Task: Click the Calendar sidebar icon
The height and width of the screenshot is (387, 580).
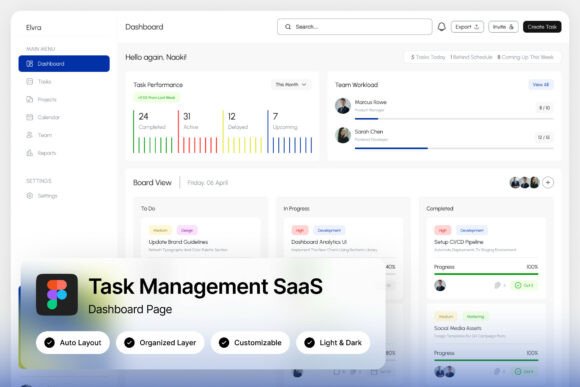Action: (30, 117)
